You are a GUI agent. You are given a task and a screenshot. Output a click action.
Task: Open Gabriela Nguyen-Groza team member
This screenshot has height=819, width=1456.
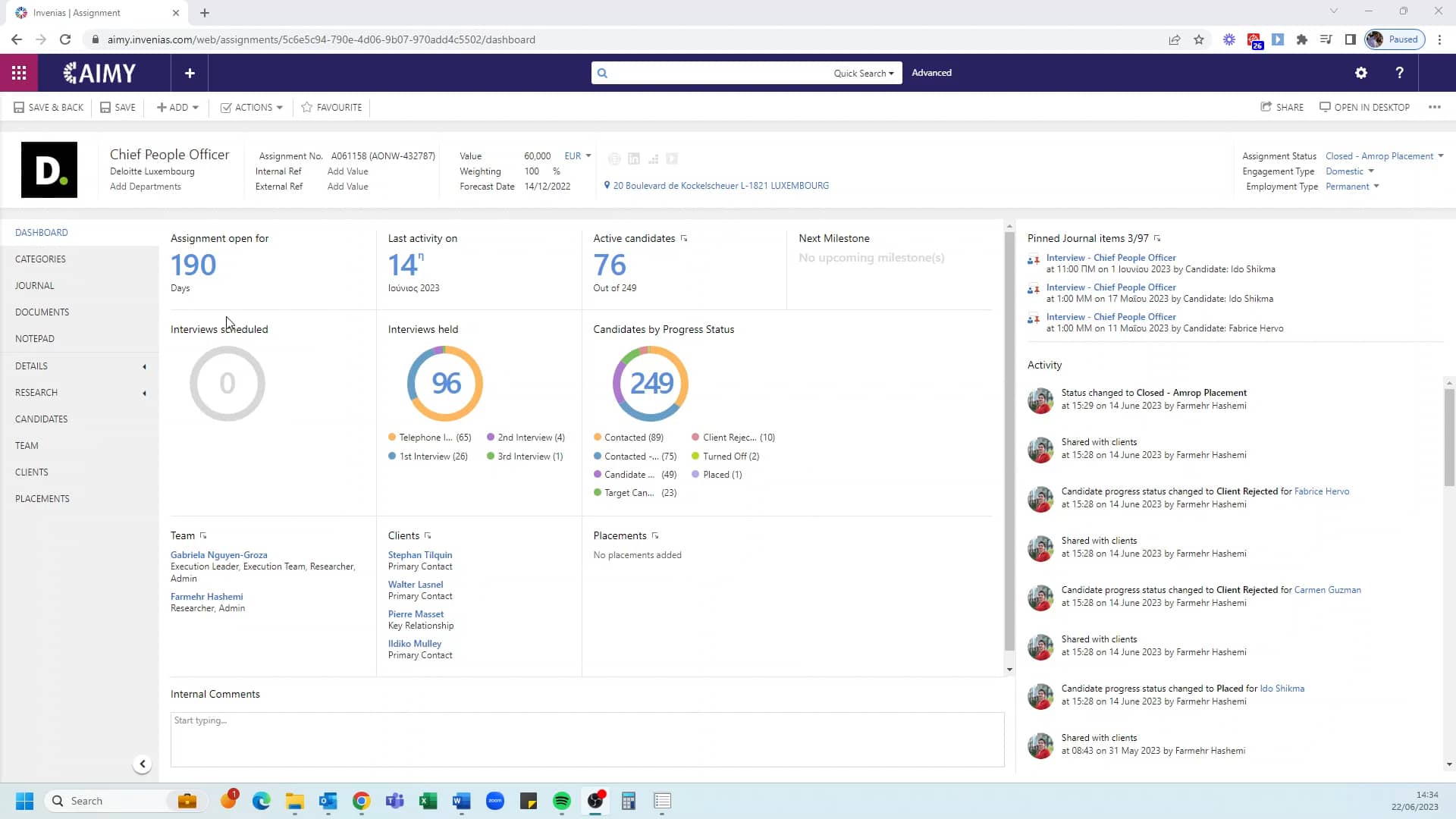coord(218,555)
